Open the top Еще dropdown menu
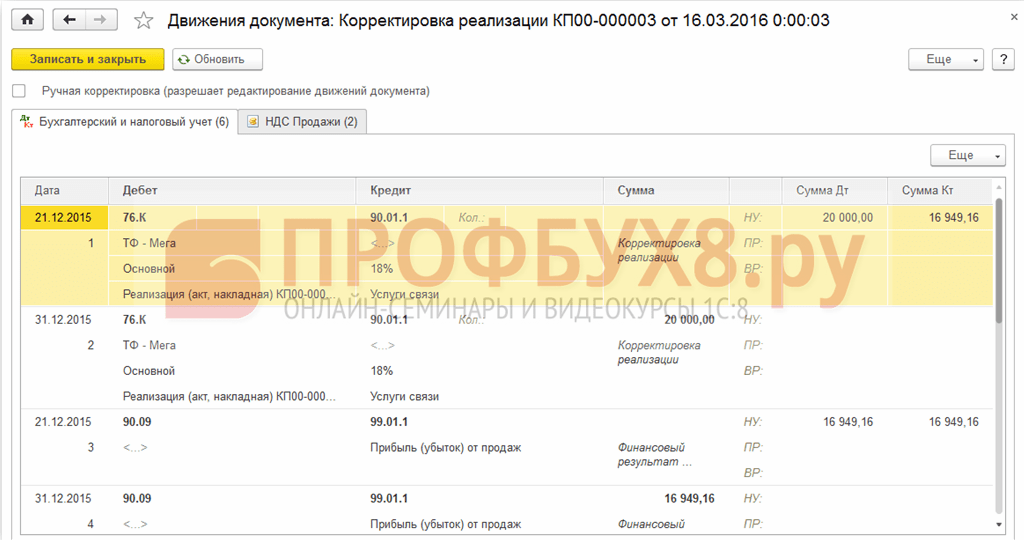The height and width of the screenshot is (540, 1024). pos(946,59)
